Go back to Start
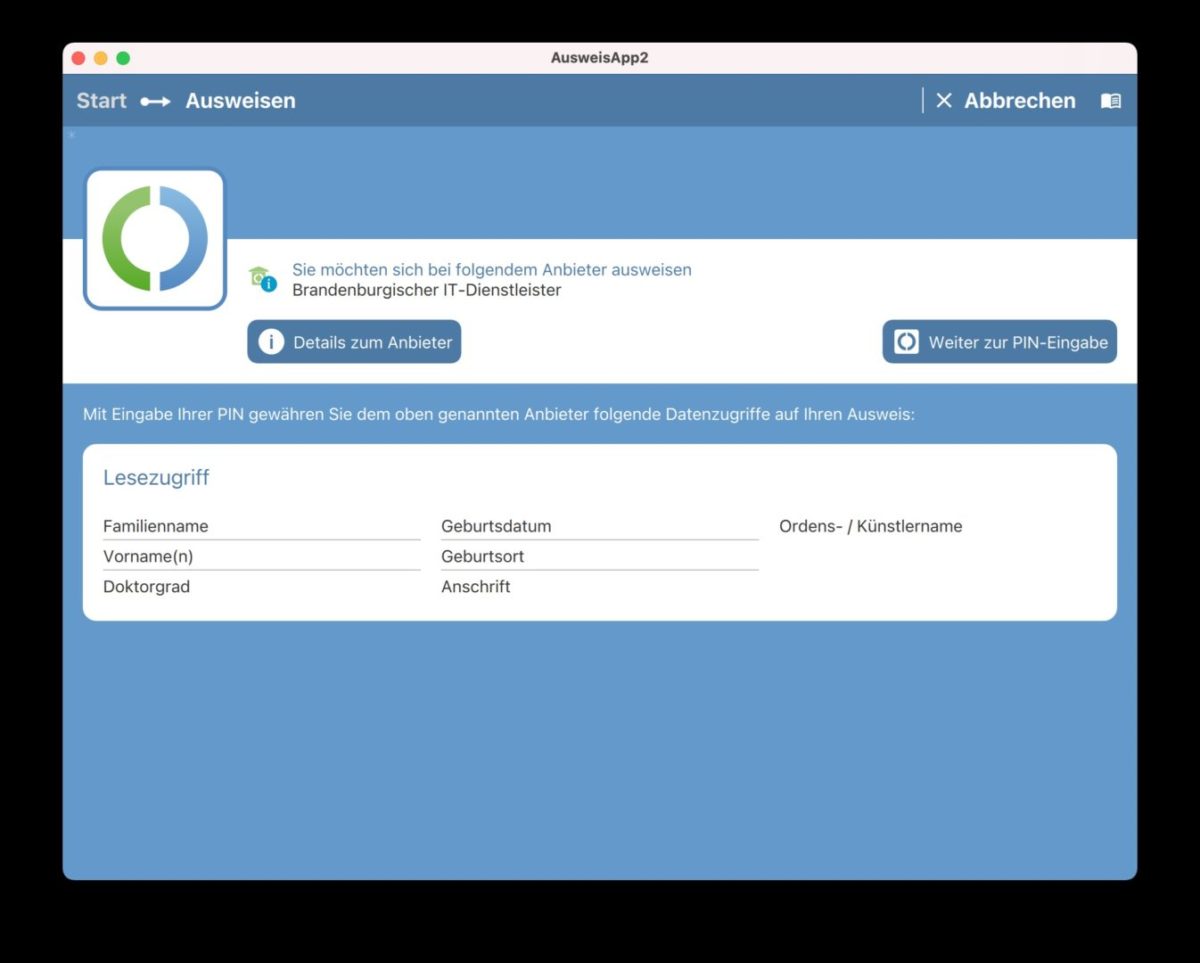Screen dimensions: 1200x963 (x=101, y=101)
